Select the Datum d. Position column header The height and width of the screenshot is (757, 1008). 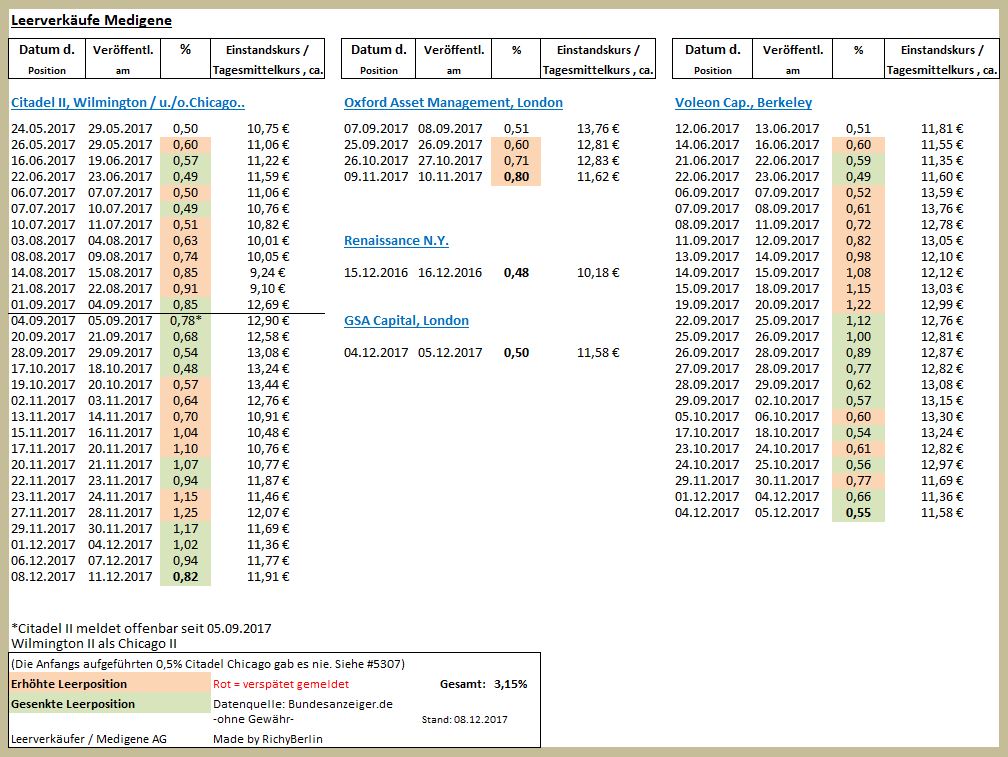point(46,57)
